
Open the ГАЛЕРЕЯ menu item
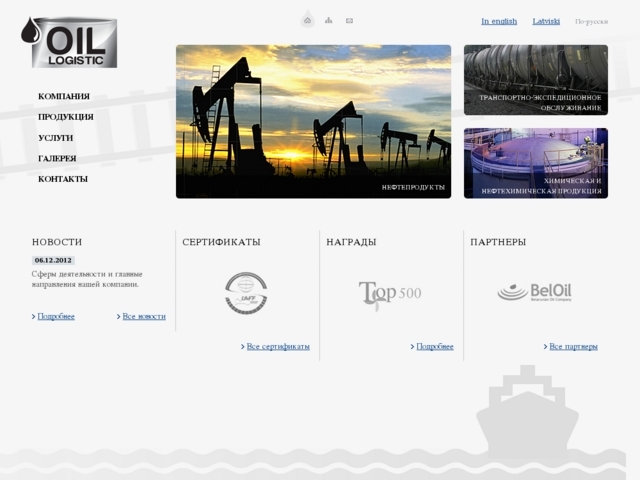coord(57,158)
